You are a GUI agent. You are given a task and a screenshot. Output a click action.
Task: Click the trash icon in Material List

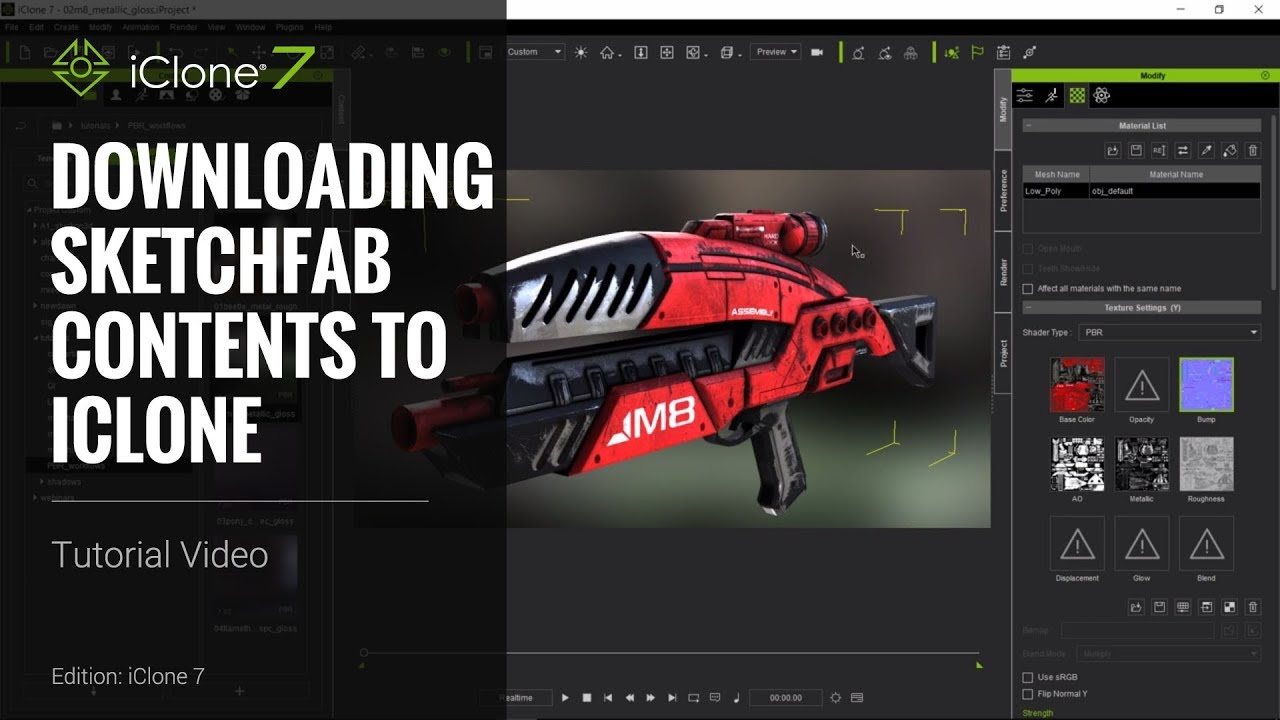pos(1253,150)
